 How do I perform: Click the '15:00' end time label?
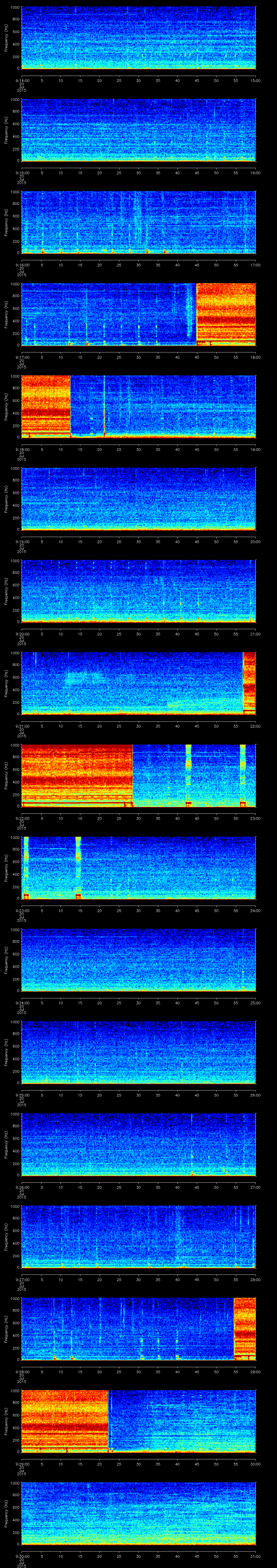click(x=255, y=80)
